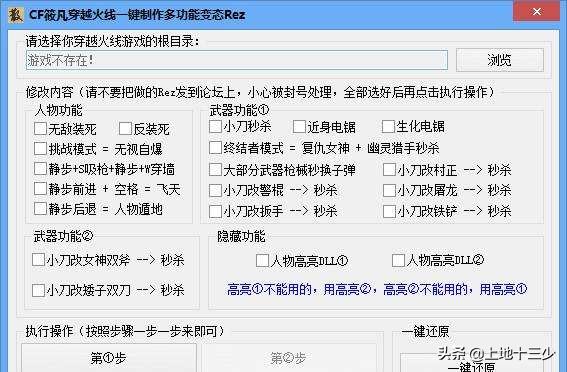Click the window title text
Viewport: 567px width, 372px height.
point(137,15)
